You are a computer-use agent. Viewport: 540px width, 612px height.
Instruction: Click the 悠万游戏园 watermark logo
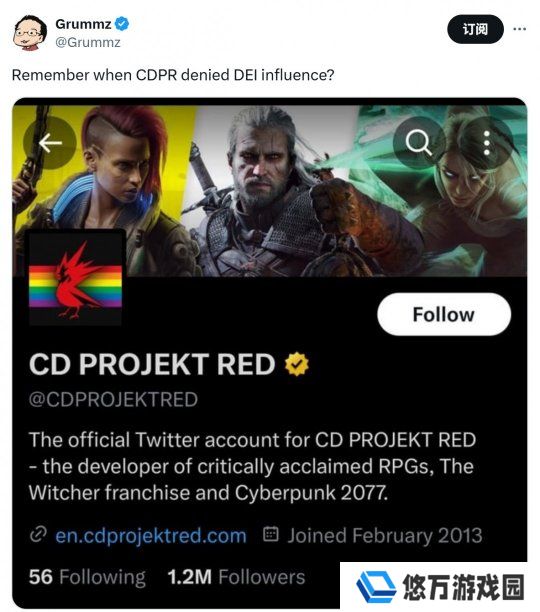[x=440, y=587]
